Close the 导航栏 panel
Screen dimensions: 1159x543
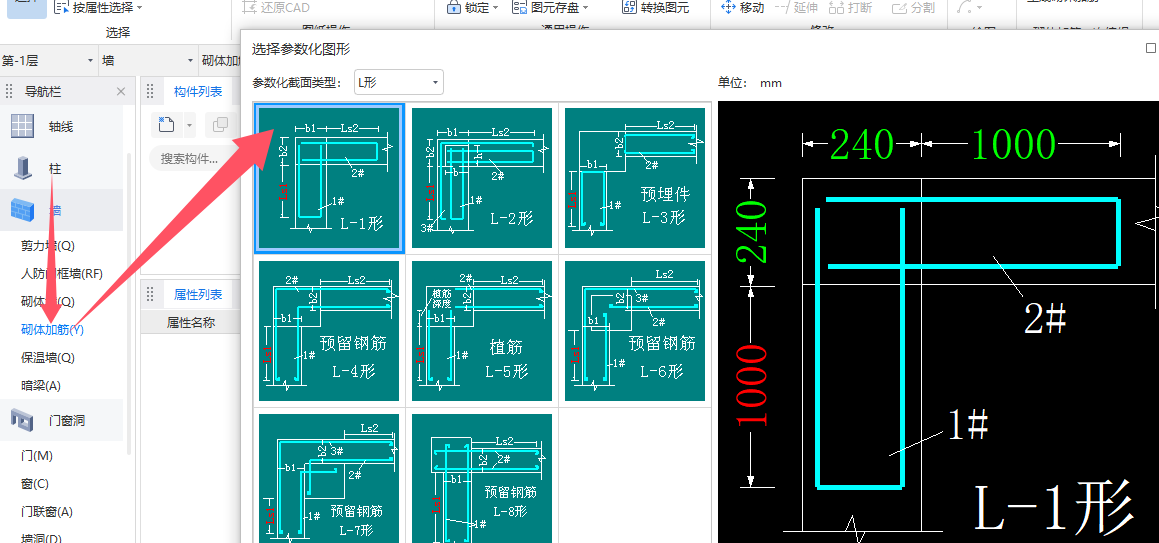[121, 92]
